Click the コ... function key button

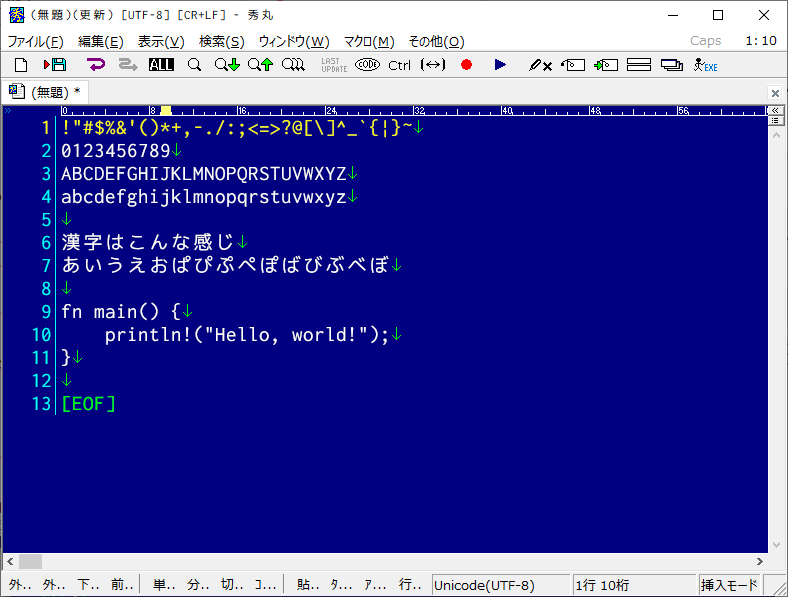point(265,584)
